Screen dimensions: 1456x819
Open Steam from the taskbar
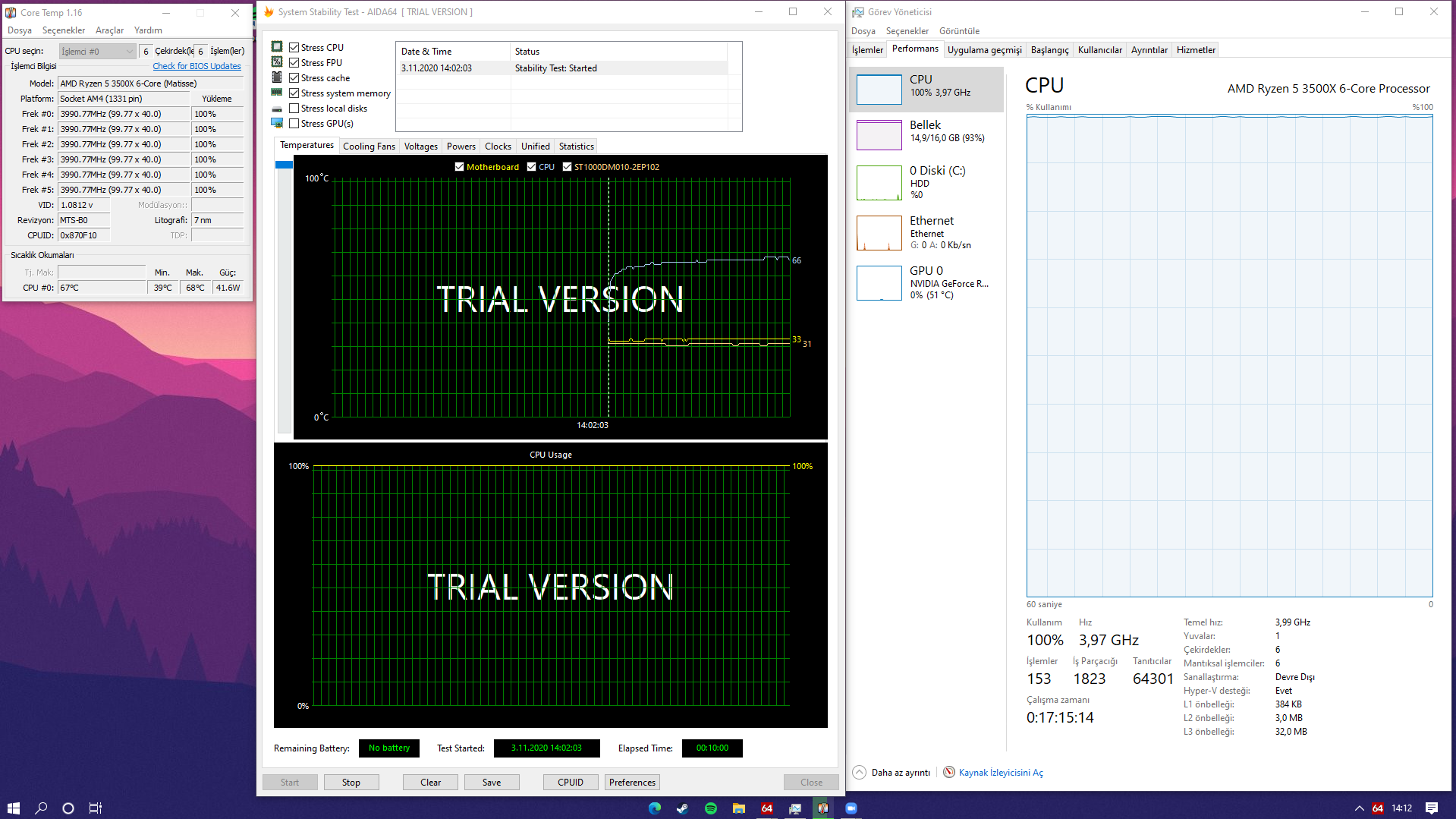pos(683,808)
